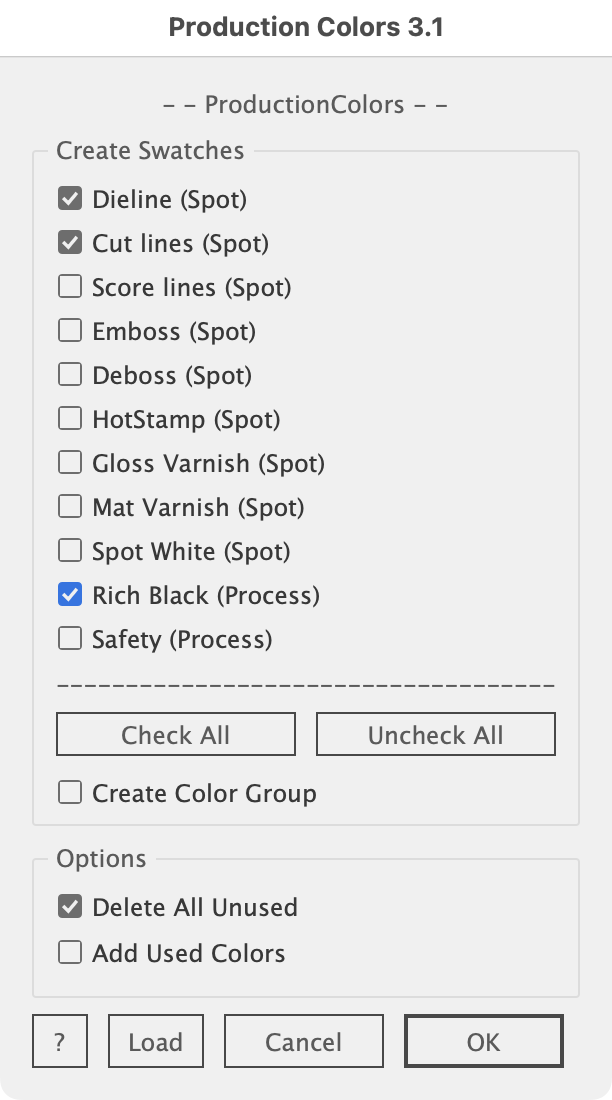Check the Safety (Process) option
612x1100 pixels.
point(70,639)
